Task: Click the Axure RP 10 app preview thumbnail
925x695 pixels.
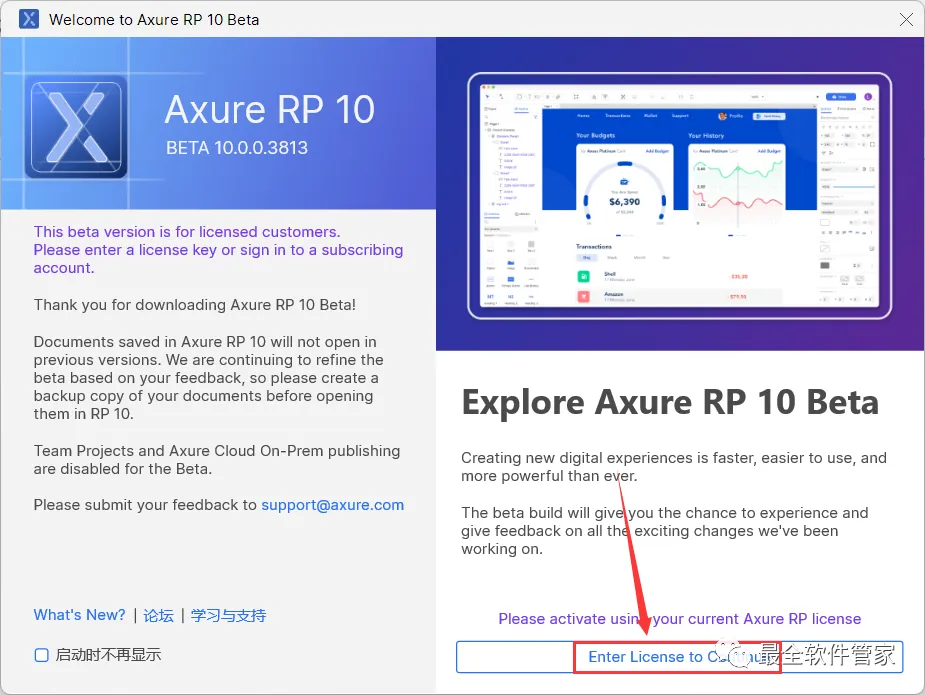Action: 679,195
